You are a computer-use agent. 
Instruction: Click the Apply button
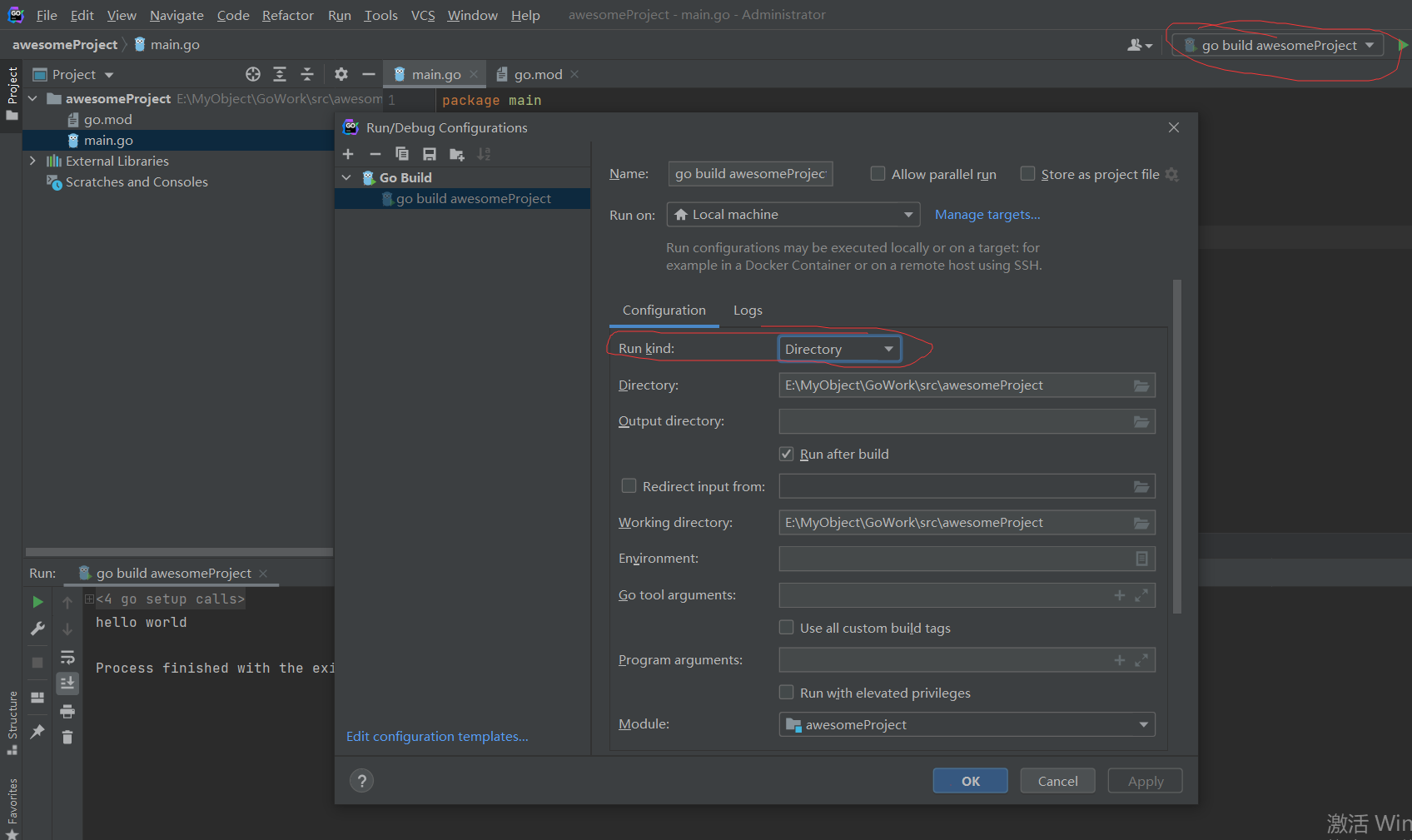point(1145,781)
